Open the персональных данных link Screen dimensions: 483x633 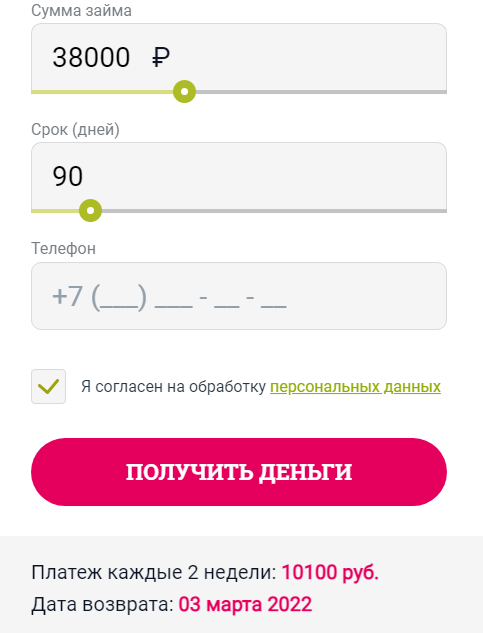coord(355,387)
